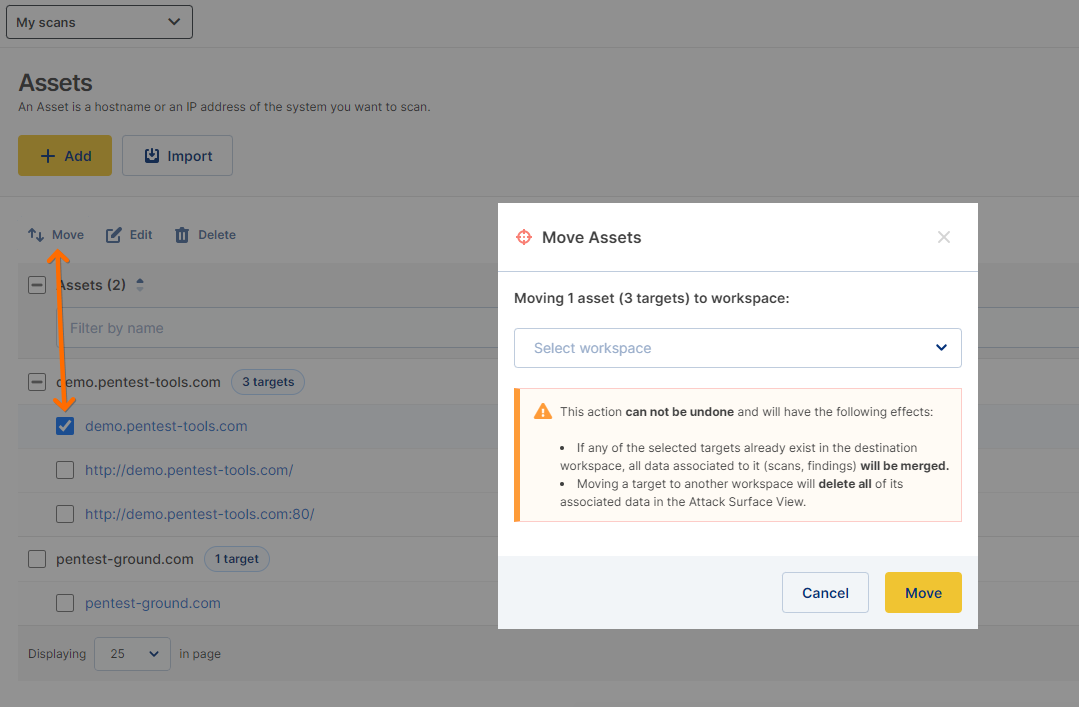Click the Cancel button in dialog
This screenshot has width=1079, height=707.
(x=825, y=593)
